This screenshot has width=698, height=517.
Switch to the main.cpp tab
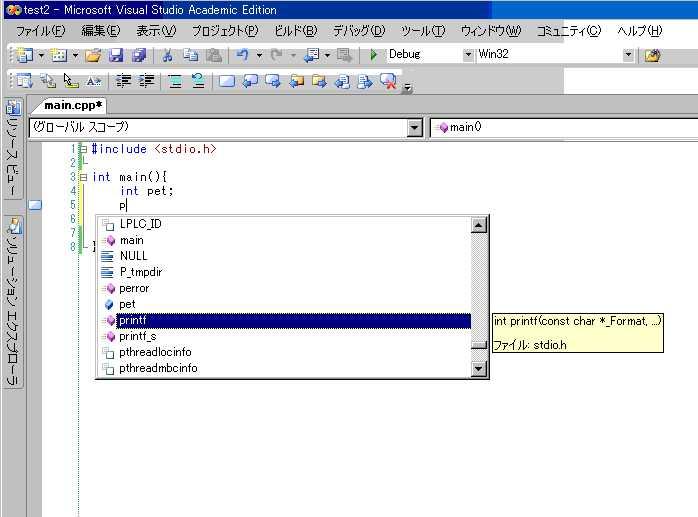point(73,105)
